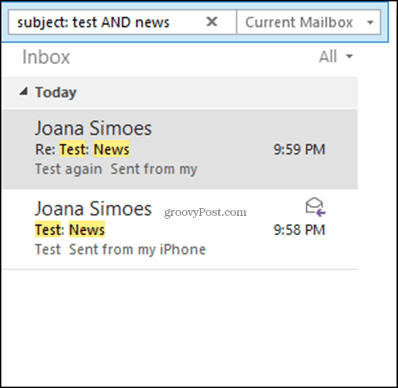Image resolution: width=398 pixels, height=388 pixels.
Task: Open the All filter dropdown
Action: point(336,56)
